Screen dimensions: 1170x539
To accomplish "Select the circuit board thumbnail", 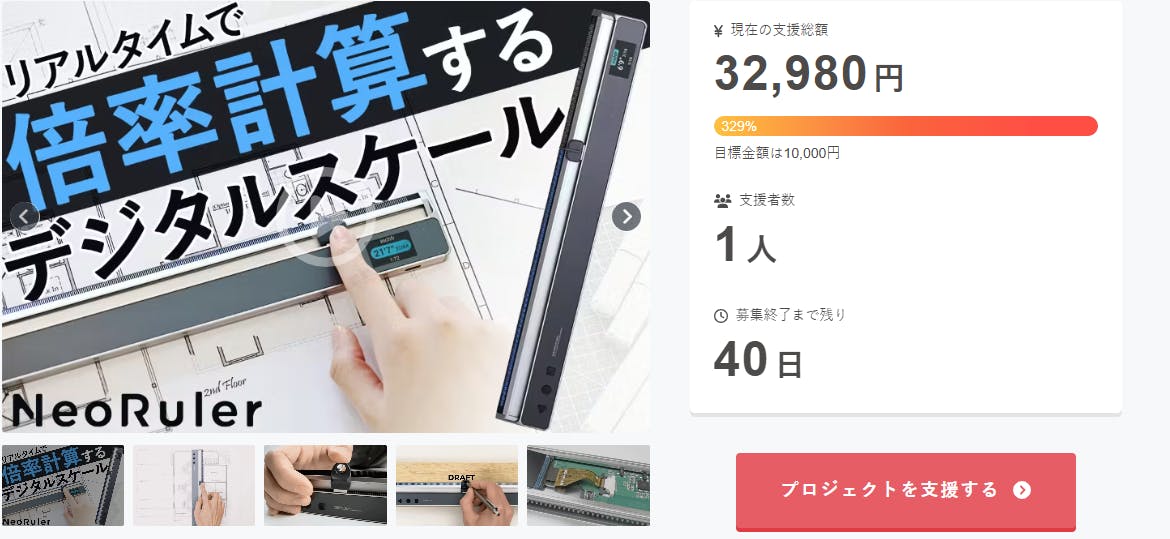I will coord(588,485).
